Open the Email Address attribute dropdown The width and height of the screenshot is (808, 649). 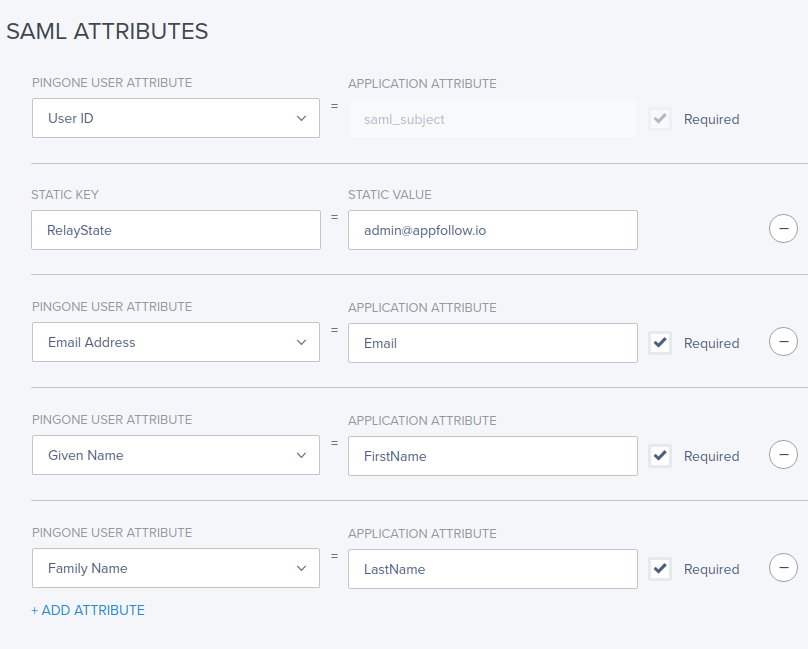176,342
